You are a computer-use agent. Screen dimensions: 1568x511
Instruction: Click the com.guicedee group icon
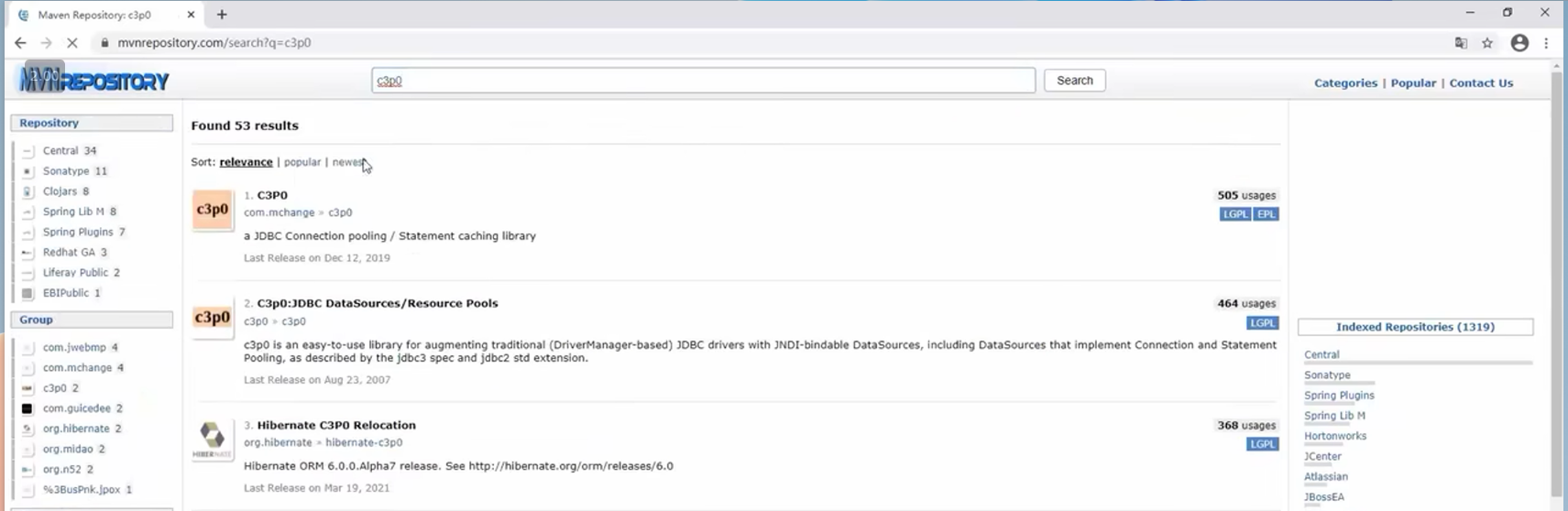pyautogui.click(x=27, y=408)
